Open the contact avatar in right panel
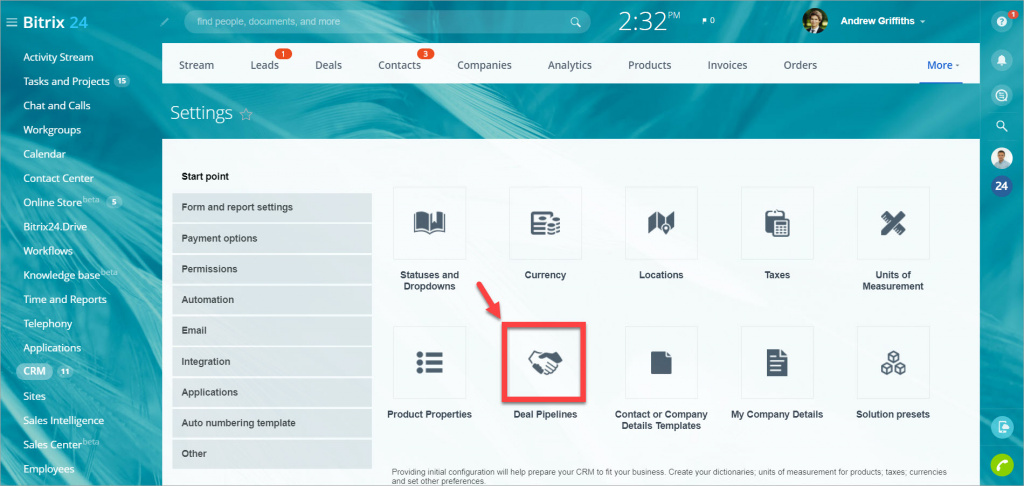 [x=1001, y=158]
